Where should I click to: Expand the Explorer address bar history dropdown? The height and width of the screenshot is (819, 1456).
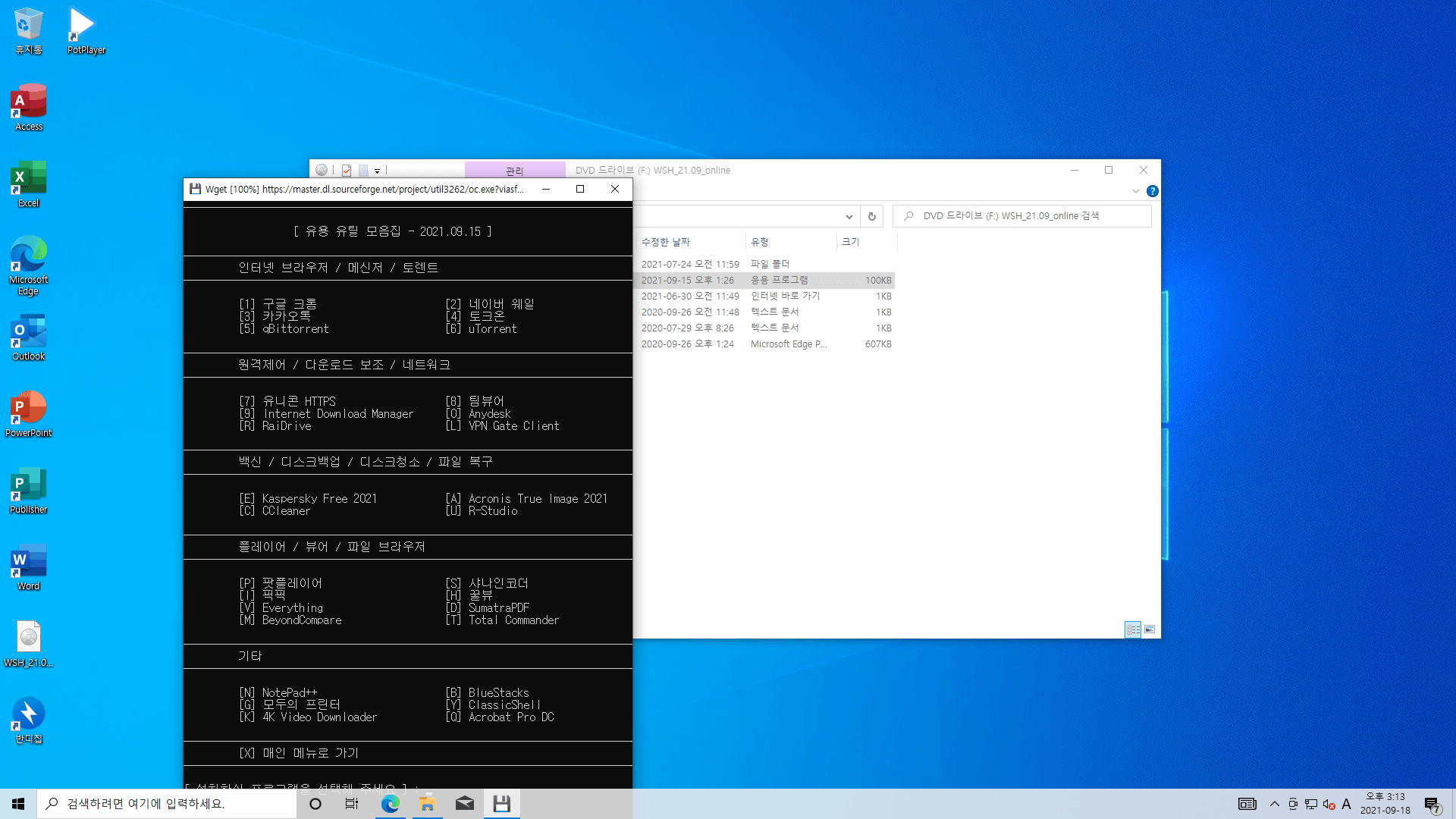click(x=849, y=216)
